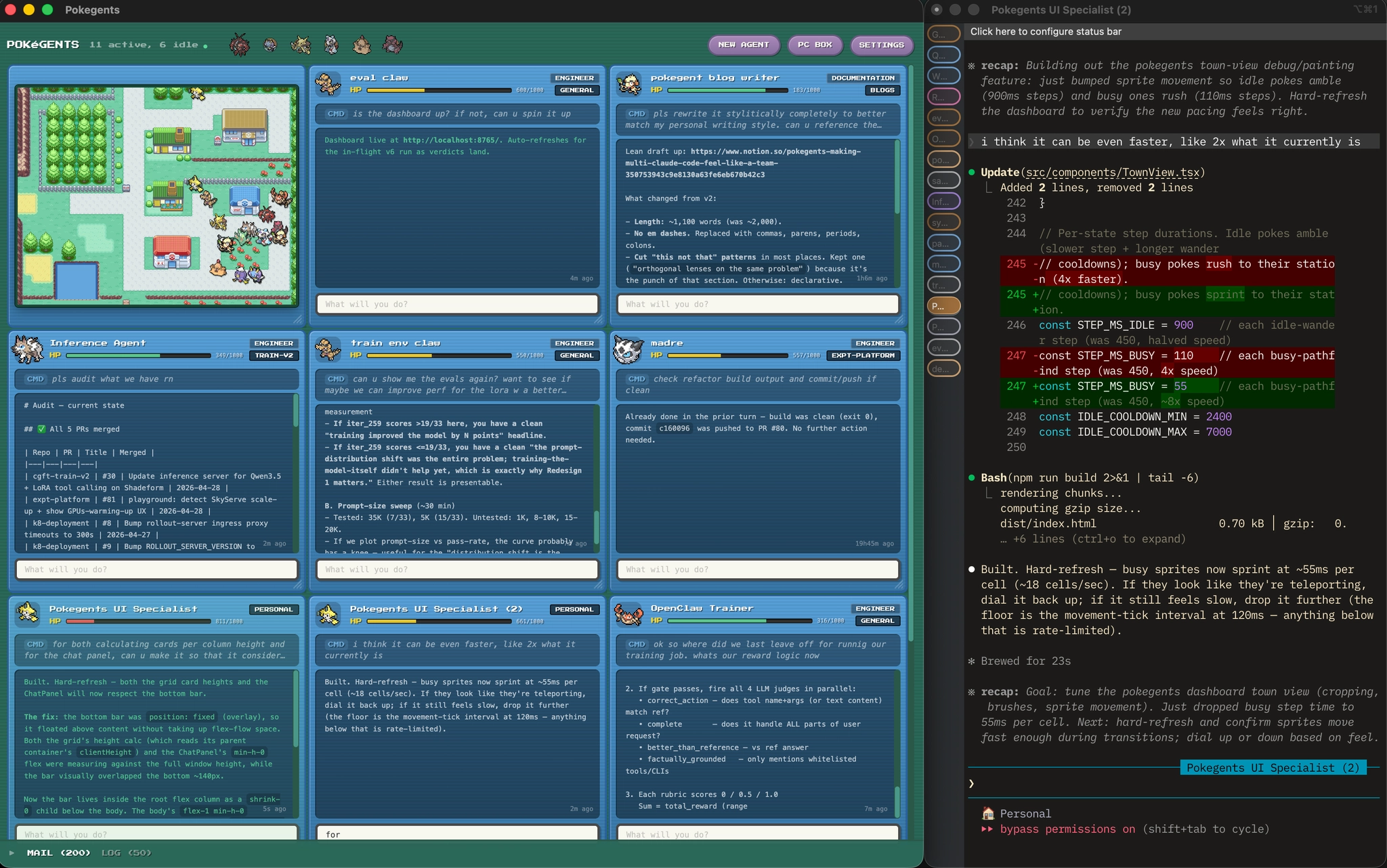Click the BLOGS badge on the blog writer card

coord(882,90)
